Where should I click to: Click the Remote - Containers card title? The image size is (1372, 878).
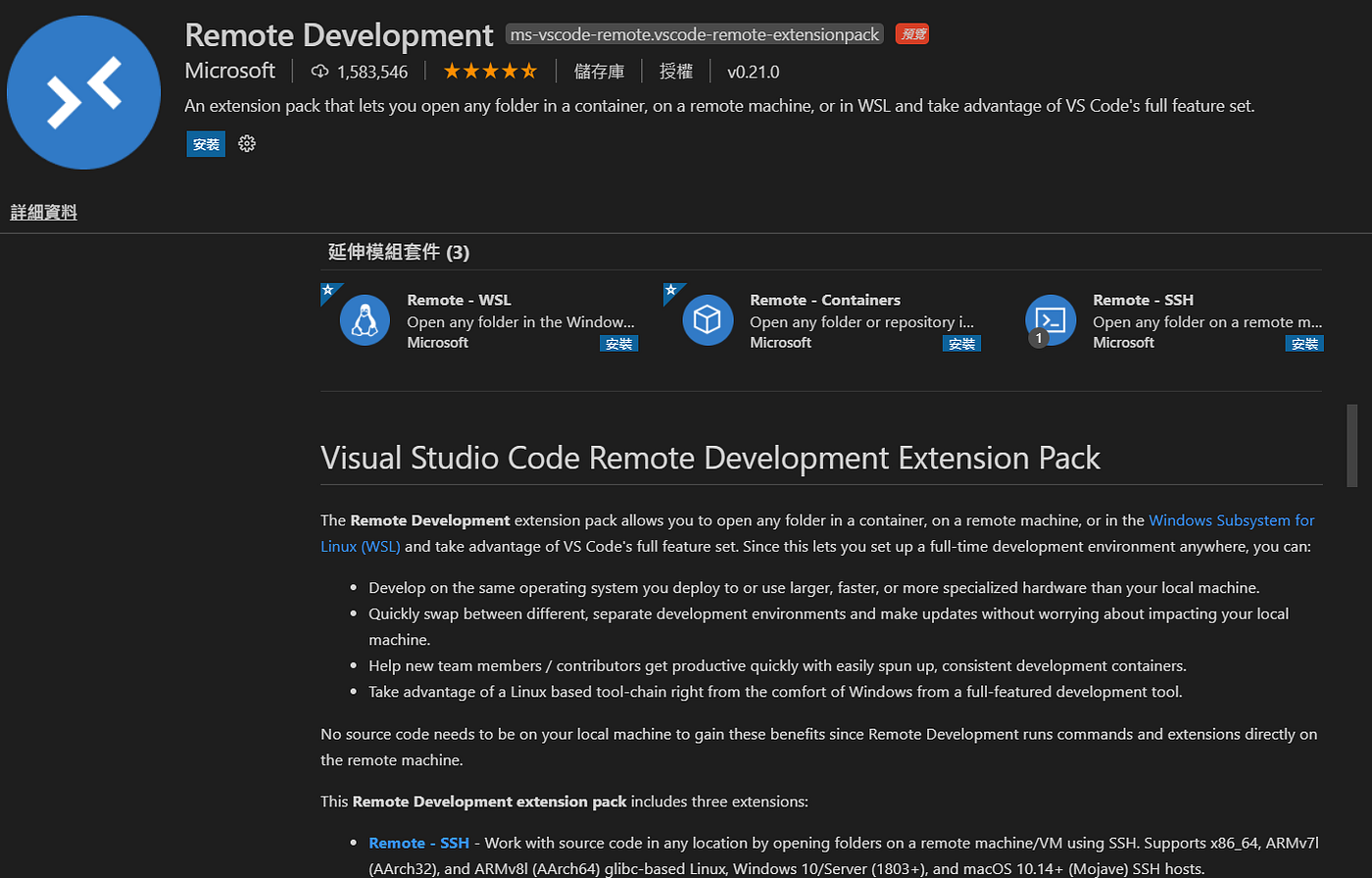(825, 300)
